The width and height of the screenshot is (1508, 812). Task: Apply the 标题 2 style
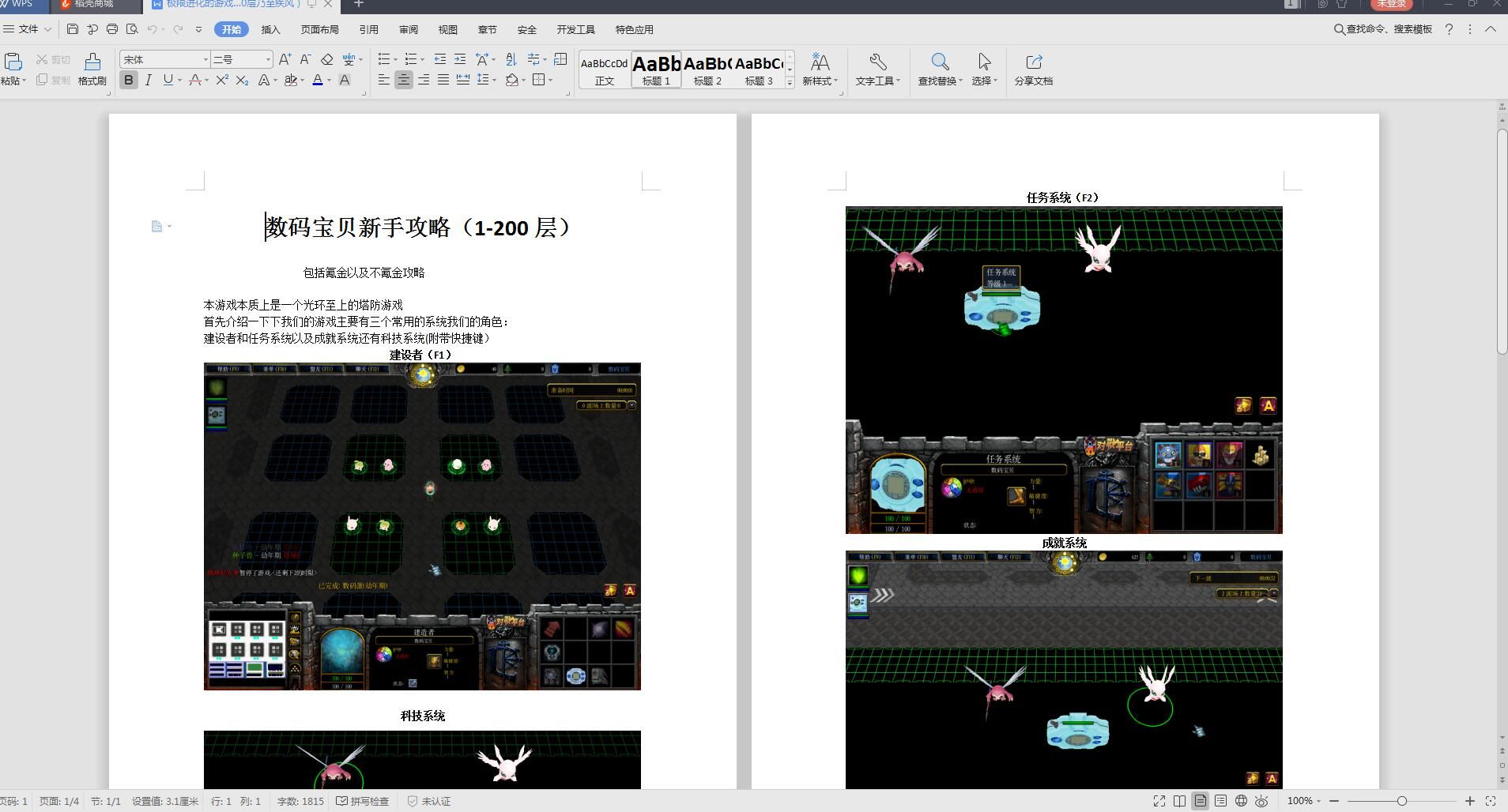pyautogui.click(x=707, y=70)
